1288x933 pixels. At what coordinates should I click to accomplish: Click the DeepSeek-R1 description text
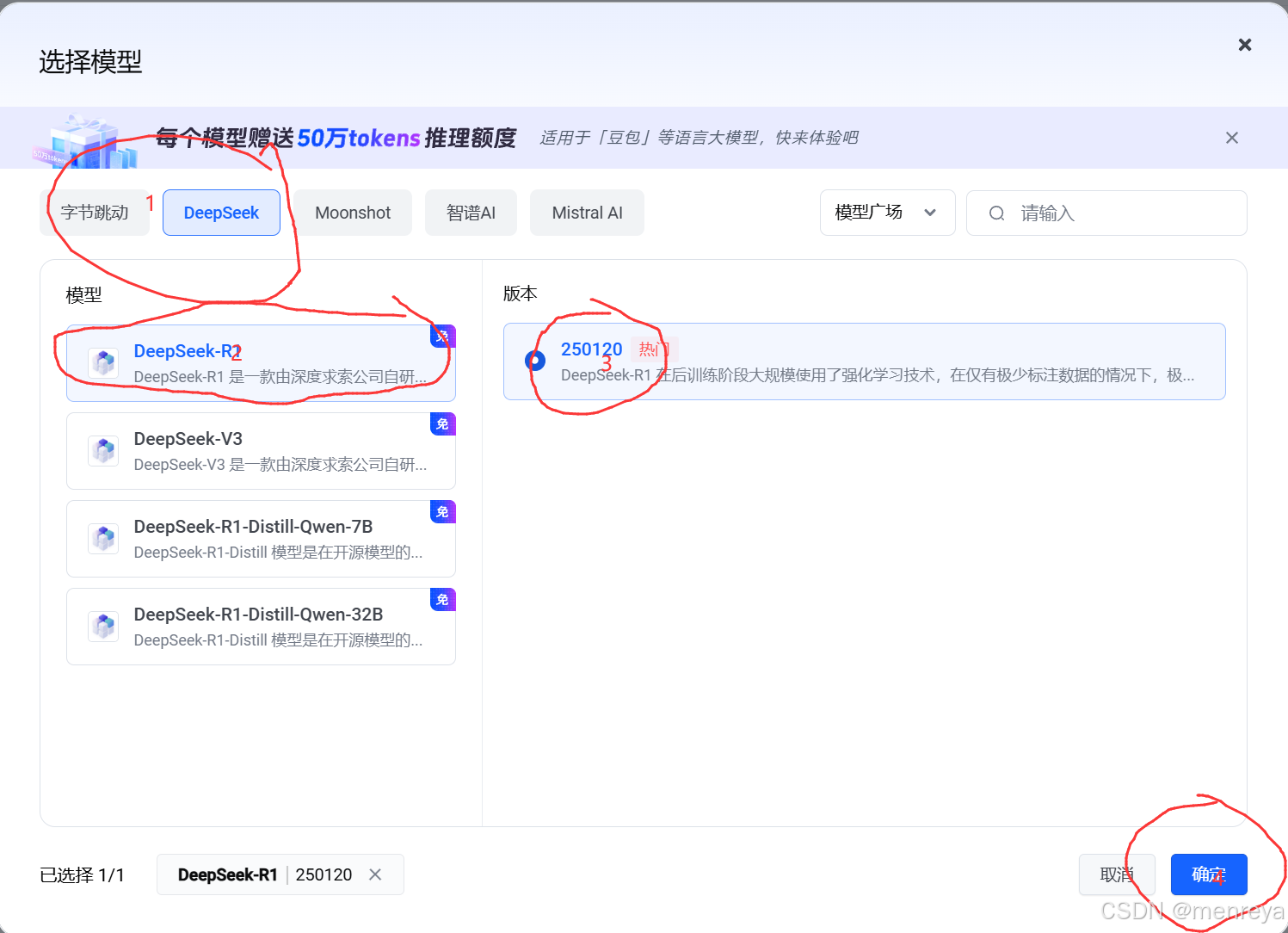click(x=280, y=377)
